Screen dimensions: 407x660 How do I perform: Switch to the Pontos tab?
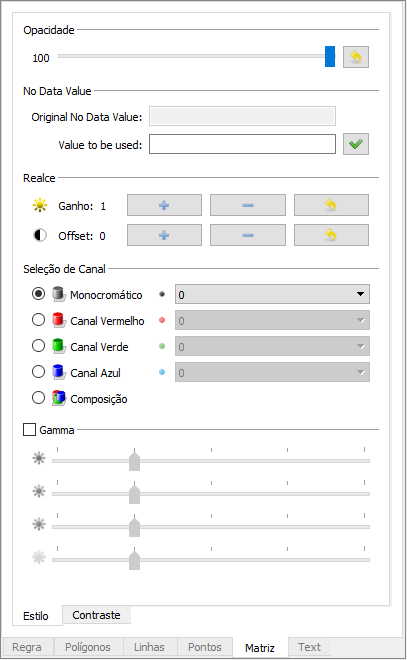[205, 647]
